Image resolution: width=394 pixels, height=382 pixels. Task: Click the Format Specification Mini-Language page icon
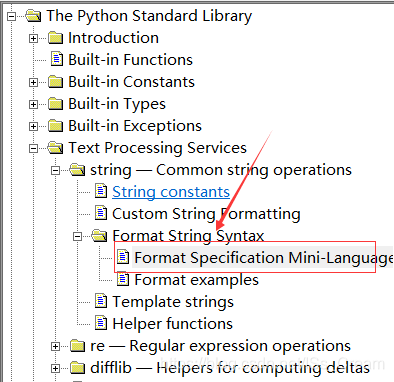click(123, 257)
